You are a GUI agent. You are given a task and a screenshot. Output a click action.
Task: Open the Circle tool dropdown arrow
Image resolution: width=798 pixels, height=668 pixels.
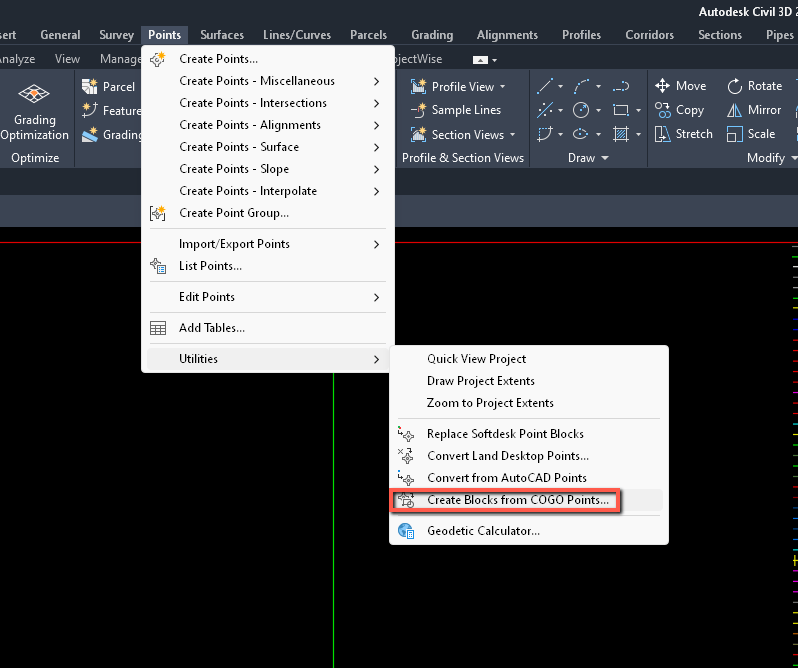[598, 110]
